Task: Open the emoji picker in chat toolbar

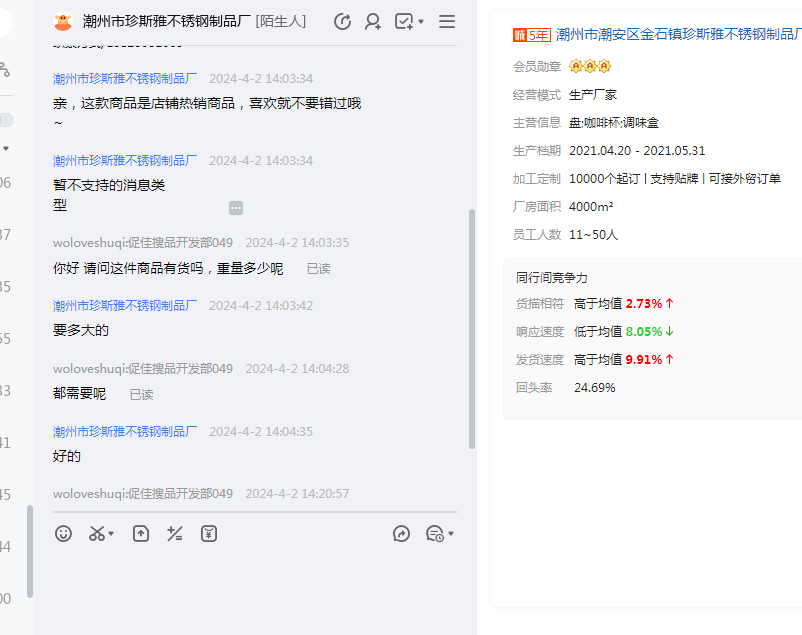Action: point(64,534)
